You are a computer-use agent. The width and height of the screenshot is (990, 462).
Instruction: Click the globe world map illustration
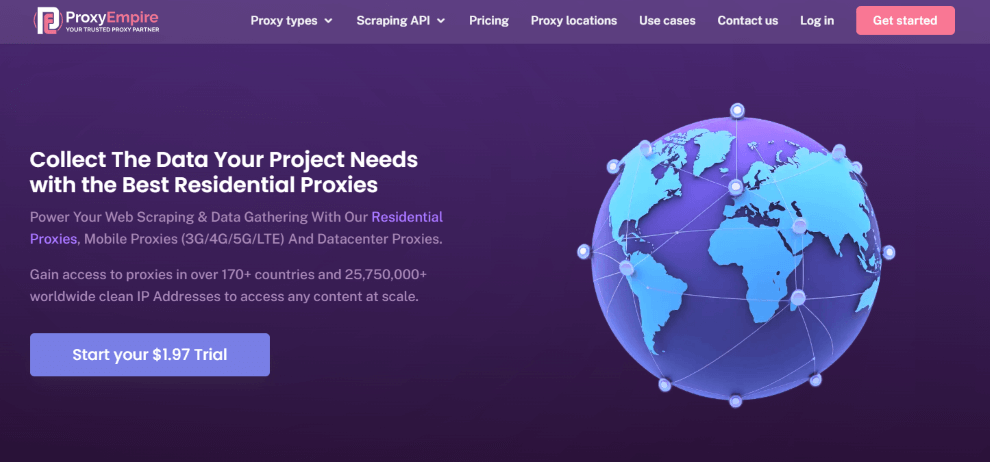coord(736,256)
